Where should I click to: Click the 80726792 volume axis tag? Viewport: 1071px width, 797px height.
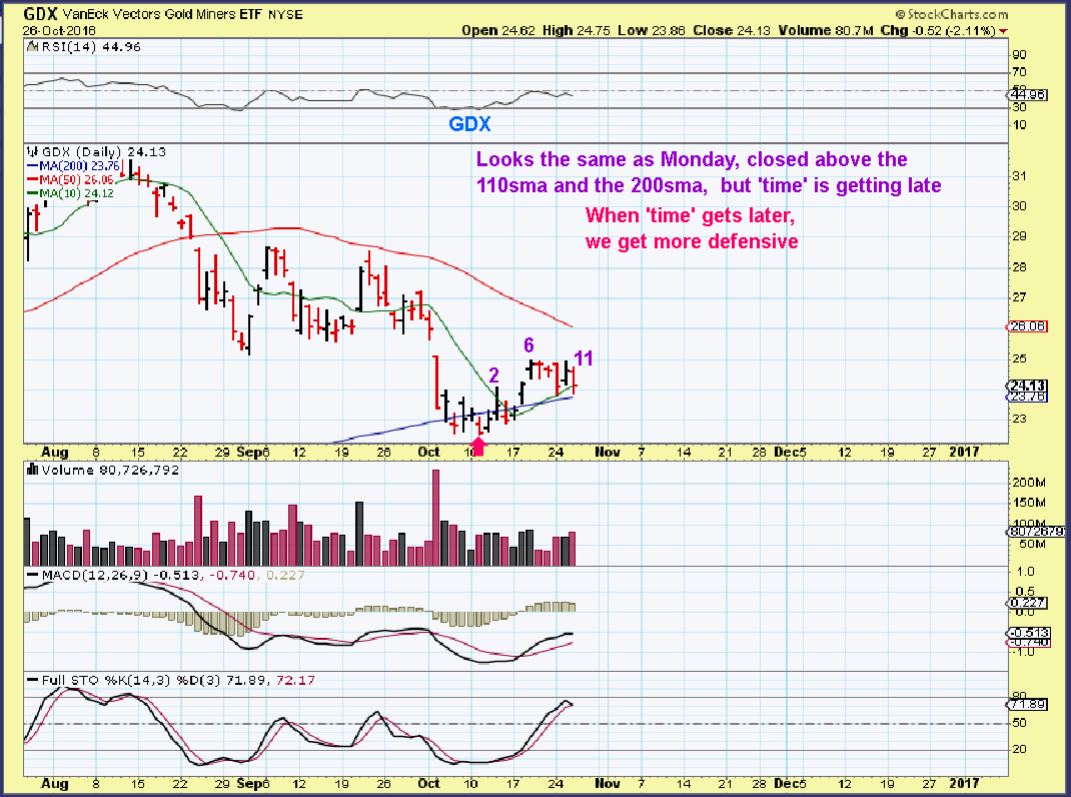tap(1036, 531)
